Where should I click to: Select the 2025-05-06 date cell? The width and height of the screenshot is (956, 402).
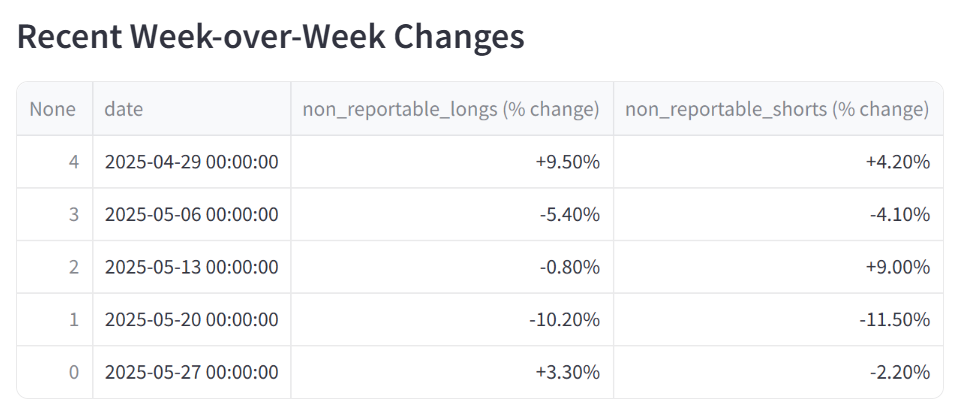pos(191,214)
